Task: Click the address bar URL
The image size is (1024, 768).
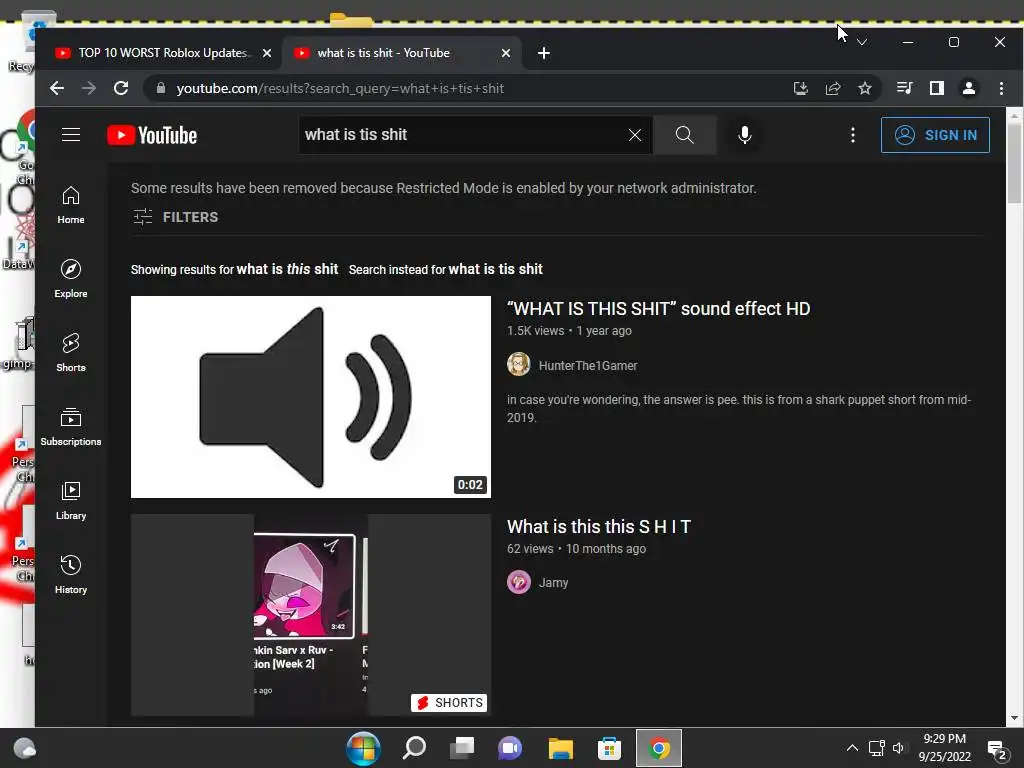Action: [340, 89]
